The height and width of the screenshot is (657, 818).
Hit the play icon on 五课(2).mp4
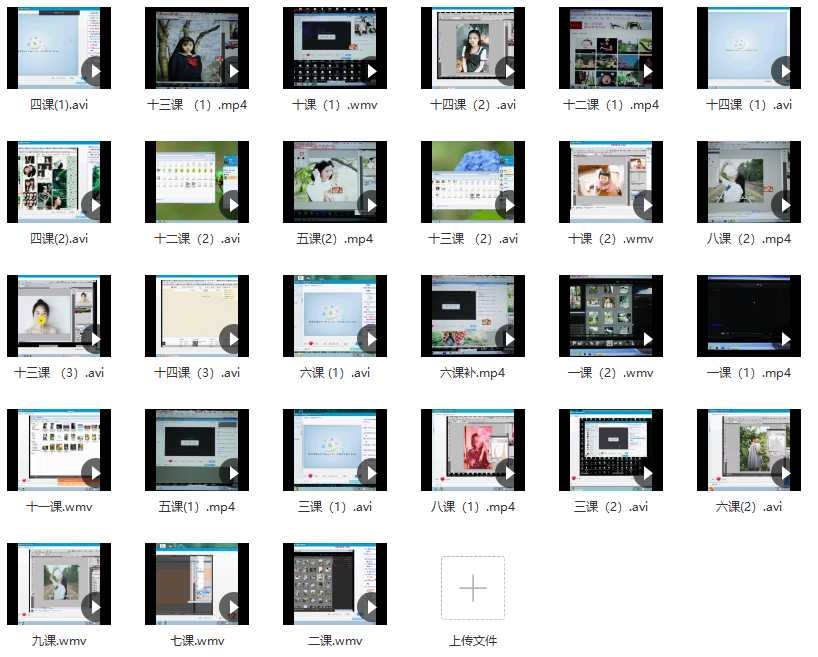[371, 205]
